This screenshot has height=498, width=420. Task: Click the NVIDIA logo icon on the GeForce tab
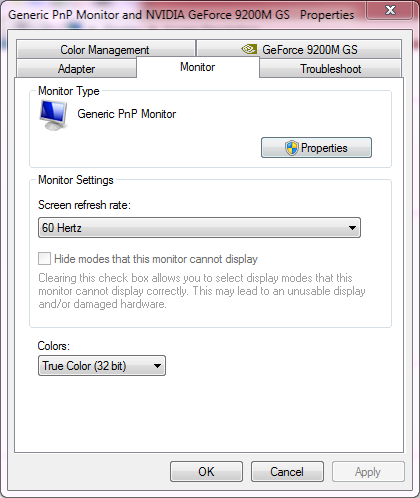coord(249,49)
